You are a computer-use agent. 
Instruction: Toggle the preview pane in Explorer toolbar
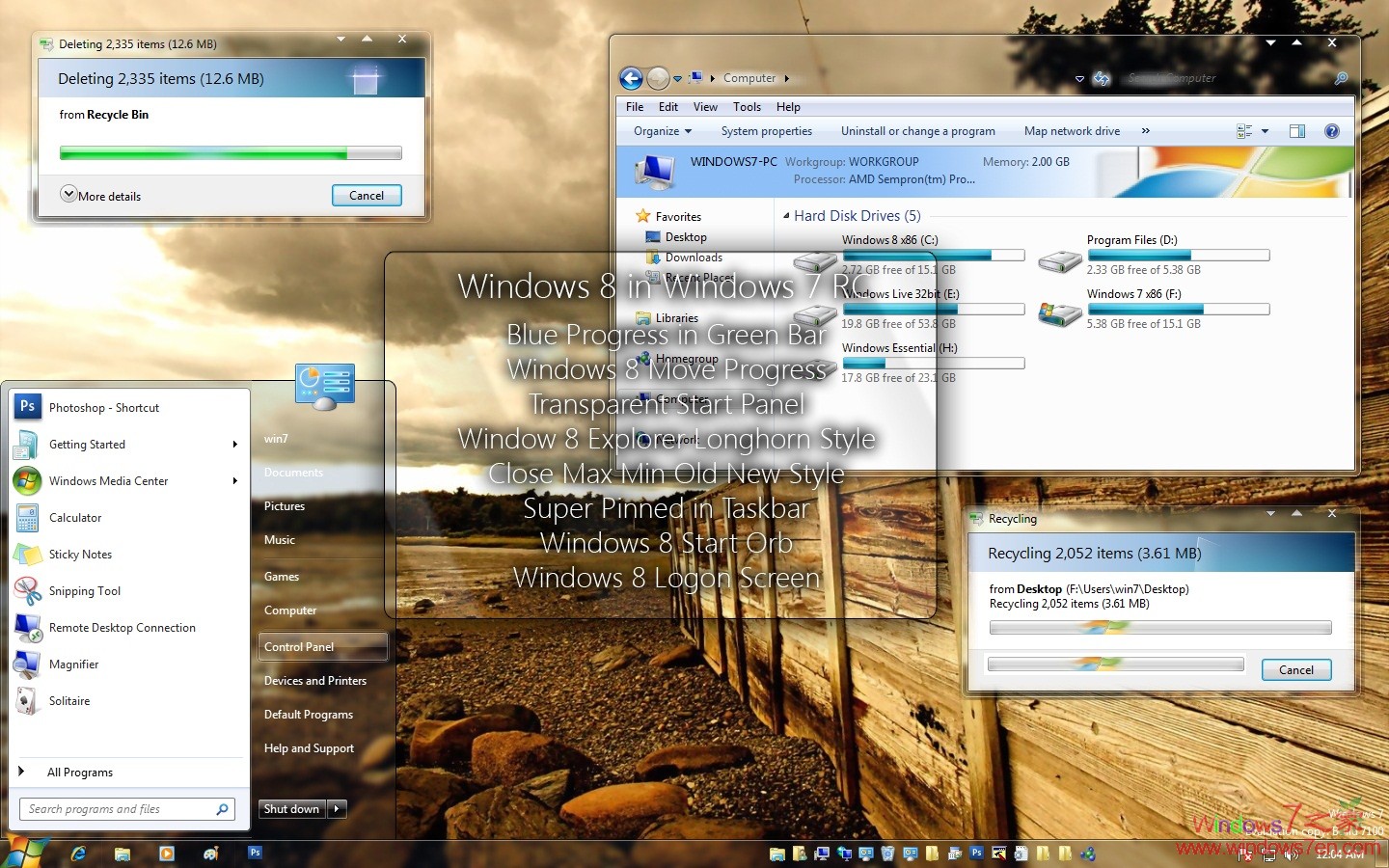(x=1297, y=130)
